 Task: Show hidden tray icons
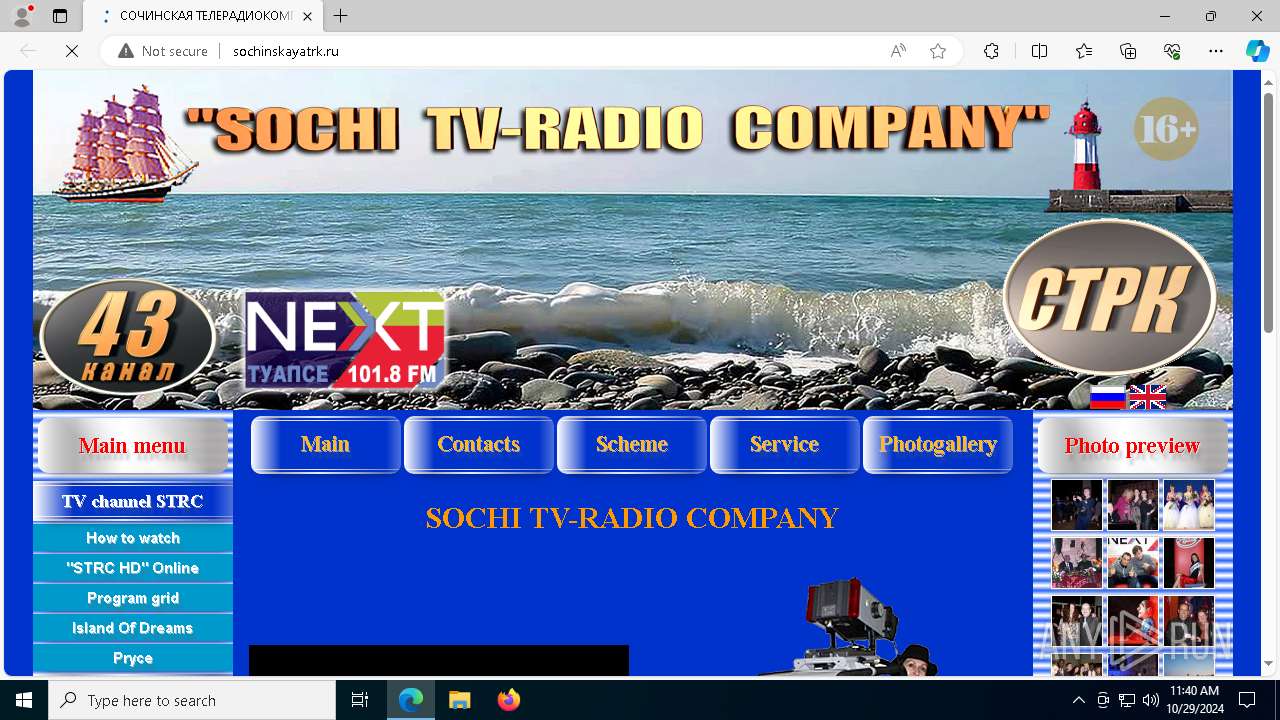1078,700
